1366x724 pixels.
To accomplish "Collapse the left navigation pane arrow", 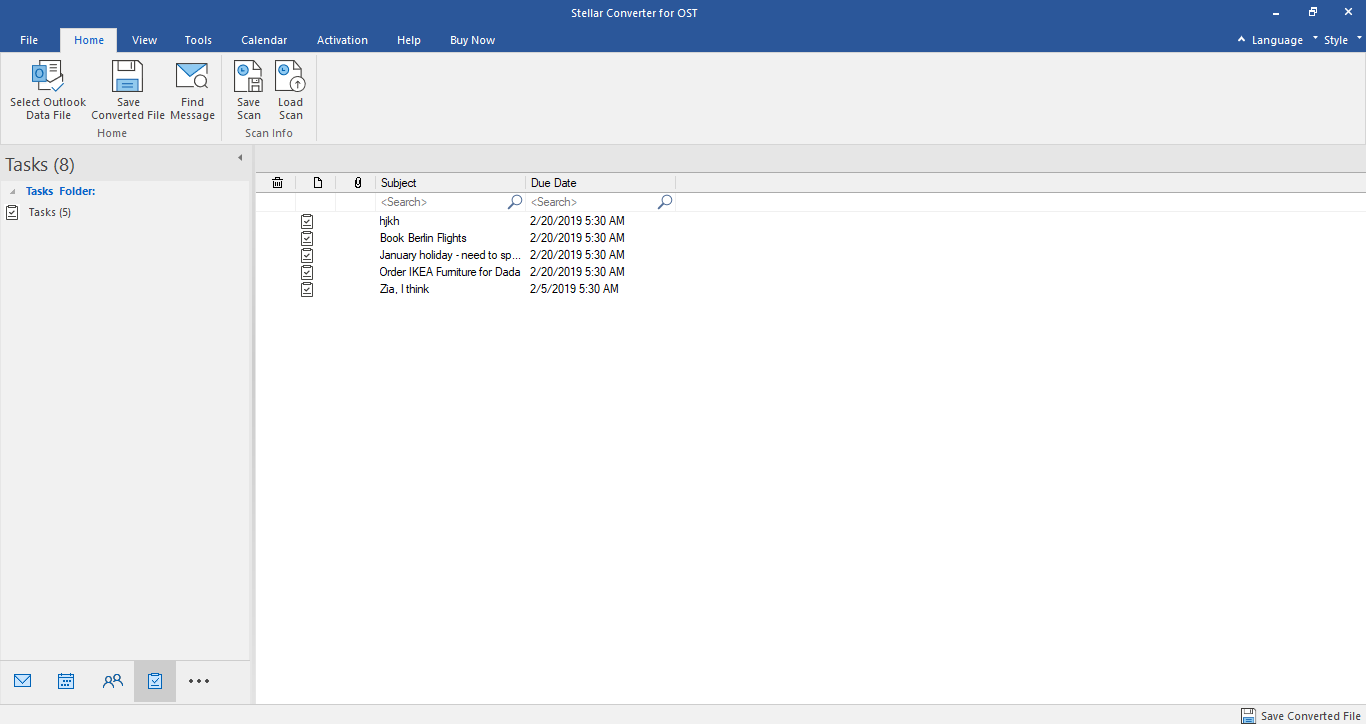I will pos(240,158).
